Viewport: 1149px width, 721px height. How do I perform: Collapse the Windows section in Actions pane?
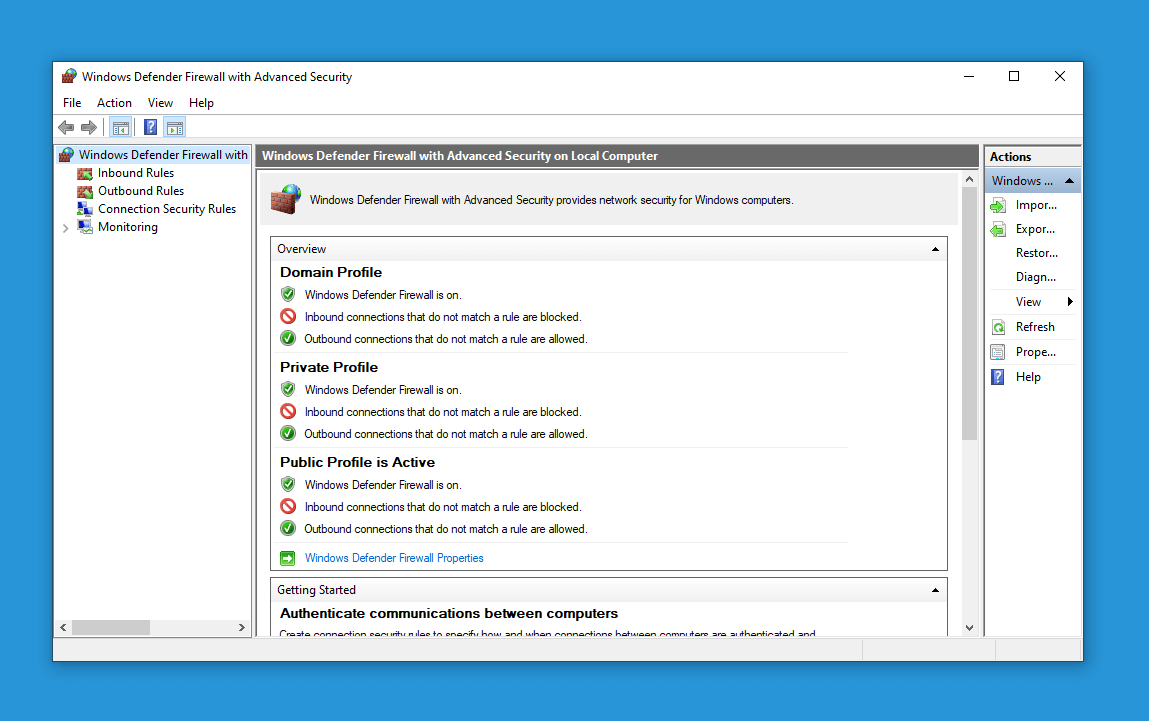click(1069, 181)
